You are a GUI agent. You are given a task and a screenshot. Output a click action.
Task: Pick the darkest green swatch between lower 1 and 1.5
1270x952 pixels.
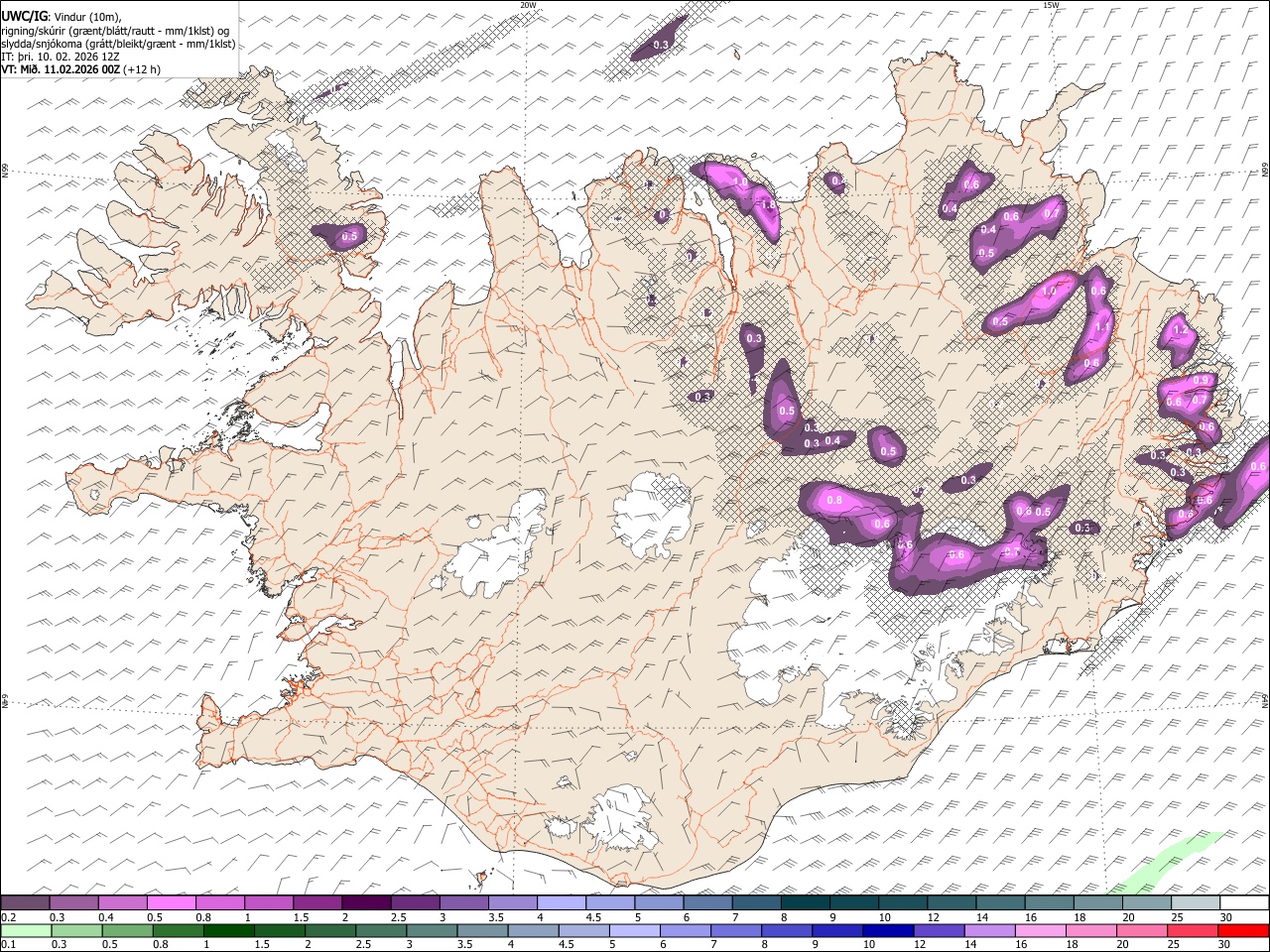pyautogui.click(x=228, y=930)
